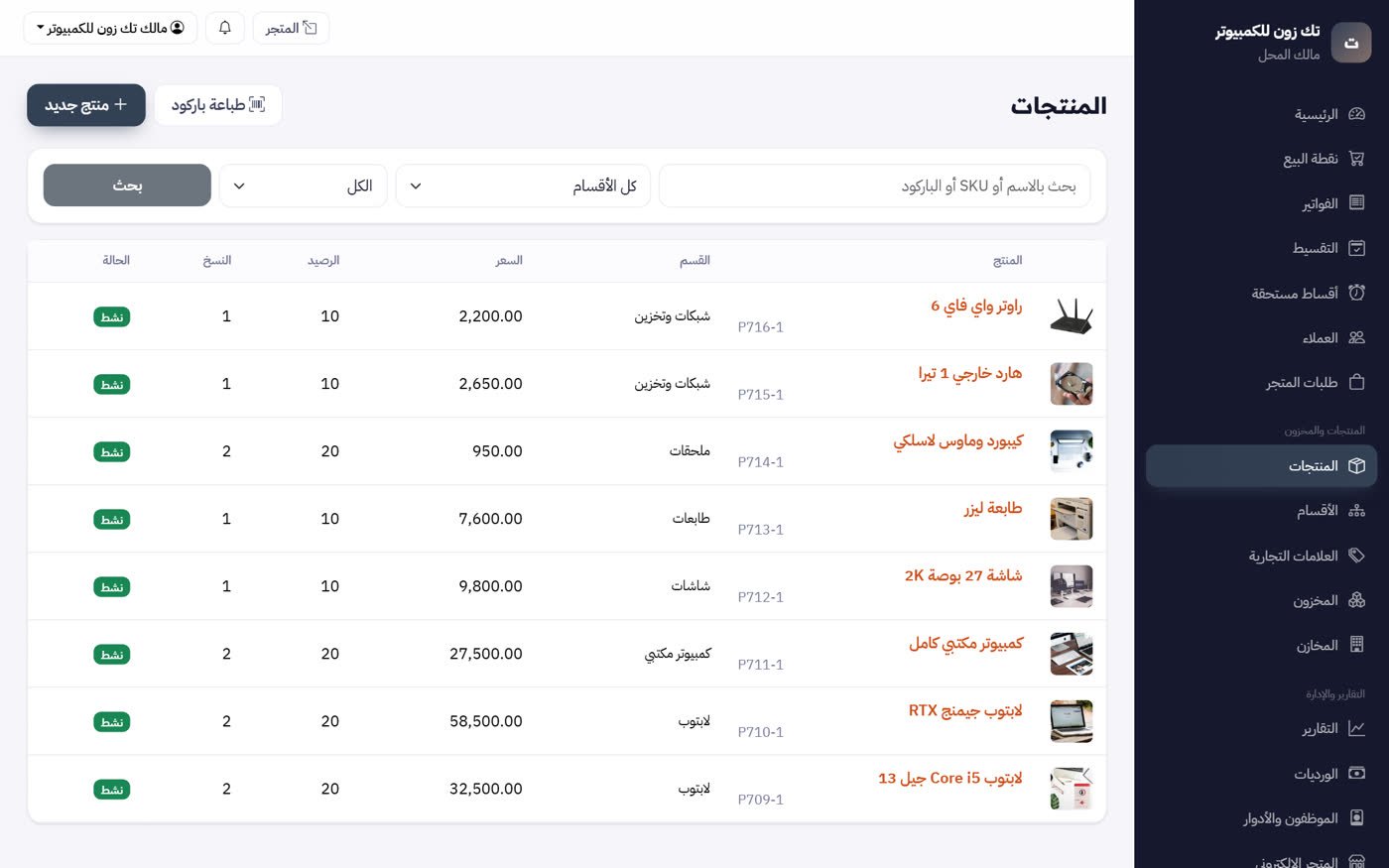
Task: Click the بحث search button
Action: 127,186
